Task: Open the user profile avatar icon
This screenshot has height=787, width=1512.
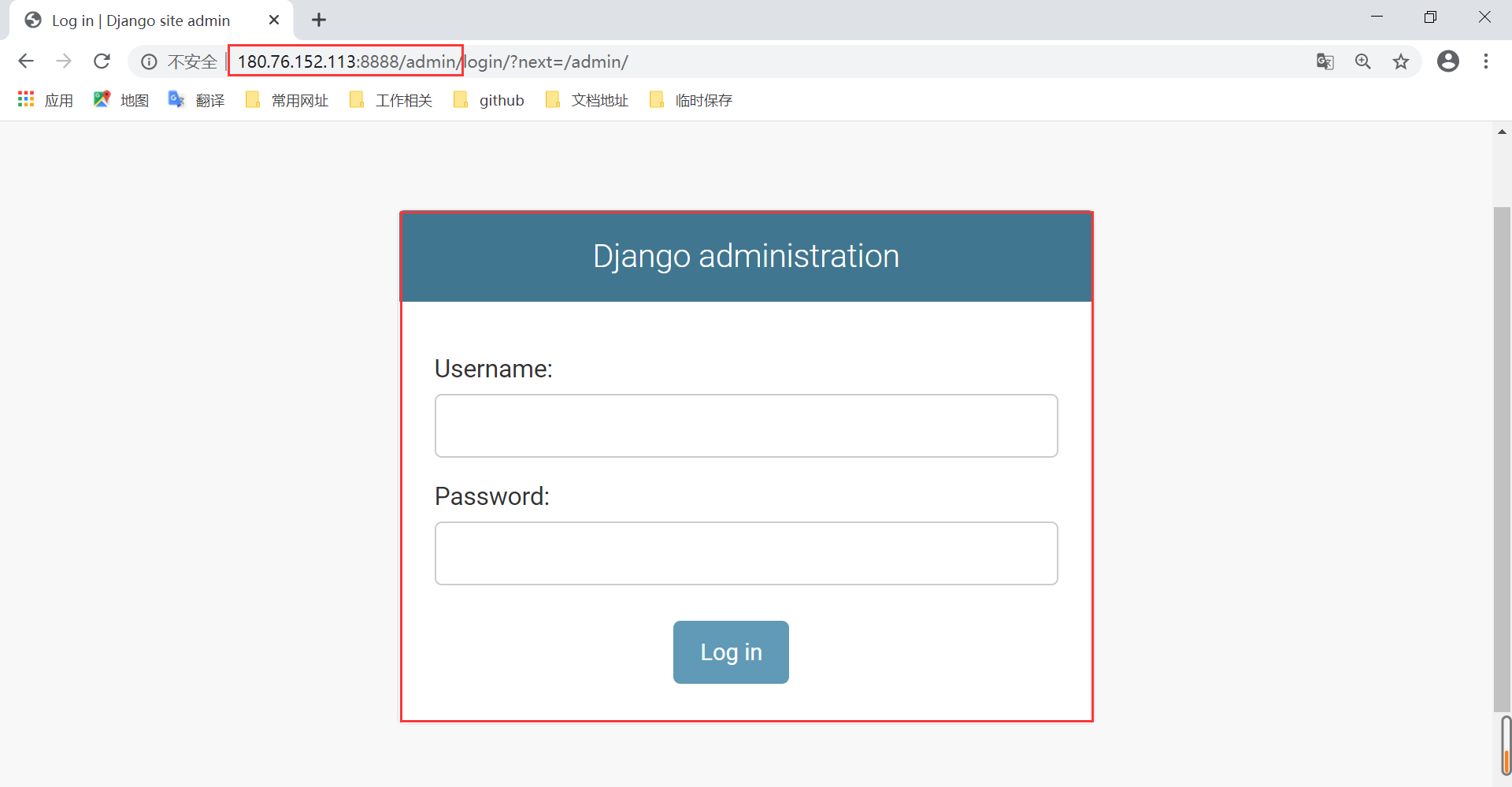Action: (1448, 61)
